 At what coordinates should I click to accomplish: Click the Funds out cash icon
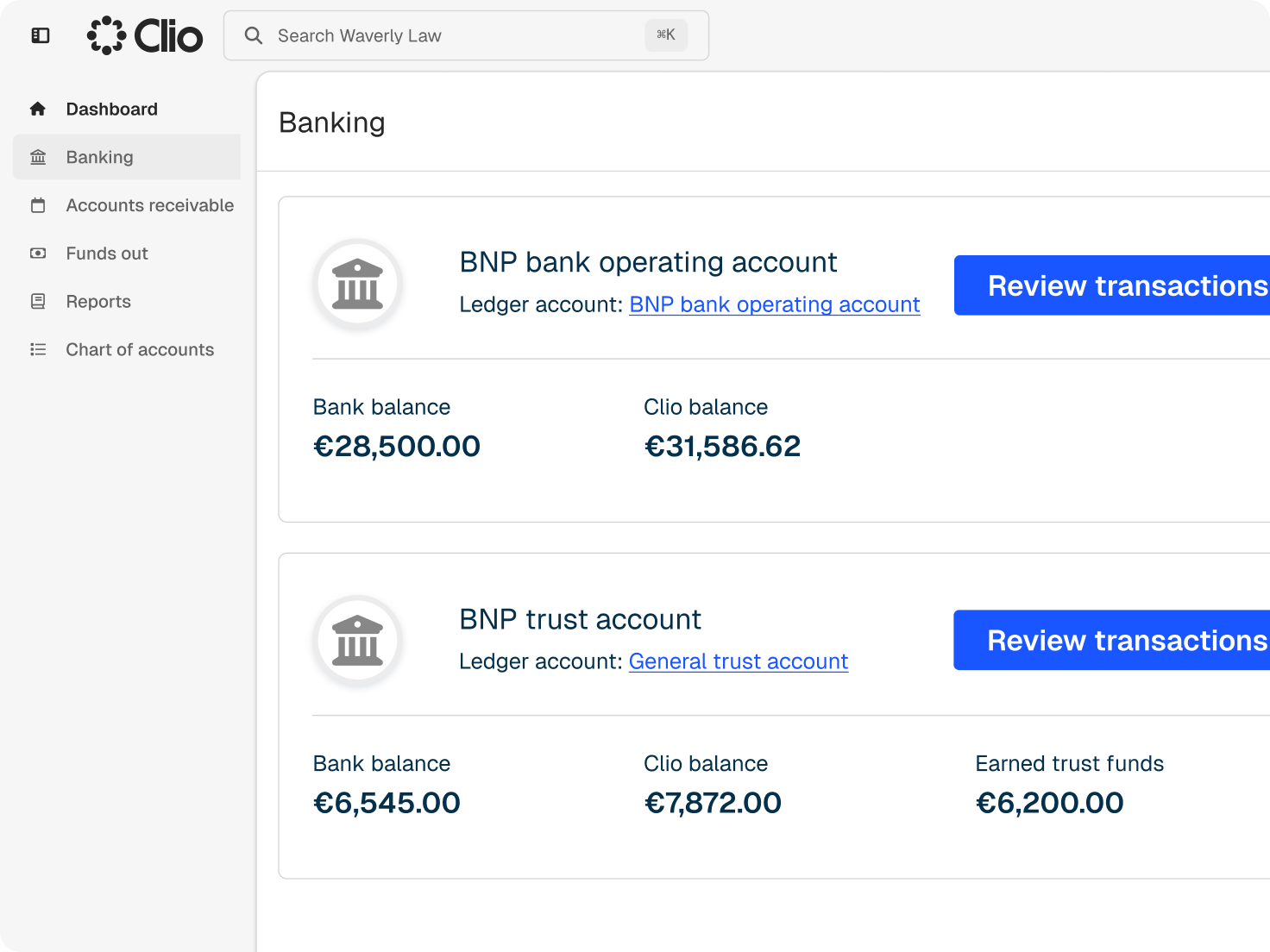click(38, 254)
